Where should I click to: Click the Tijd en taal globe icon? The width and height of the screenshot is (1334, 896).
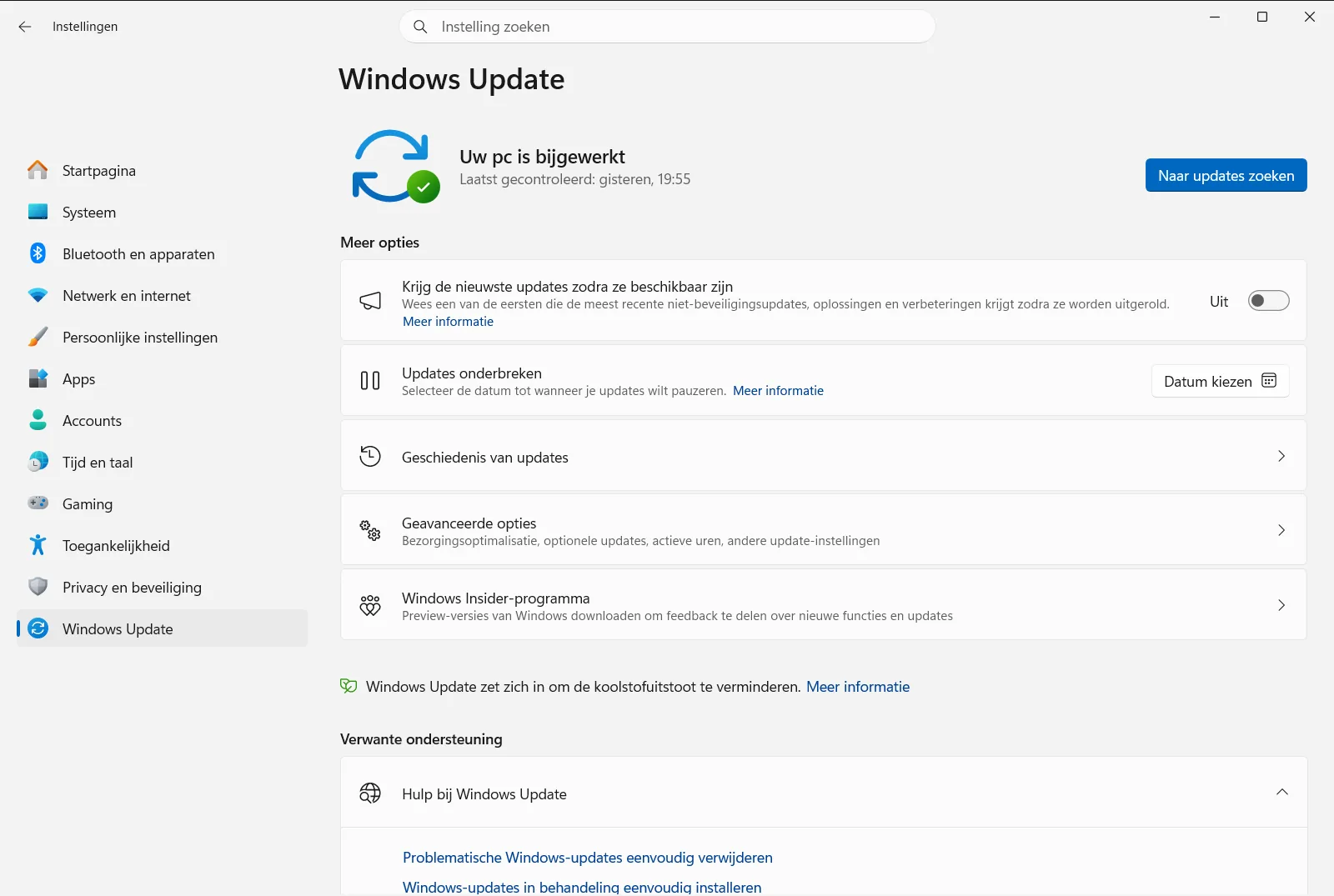38,462
